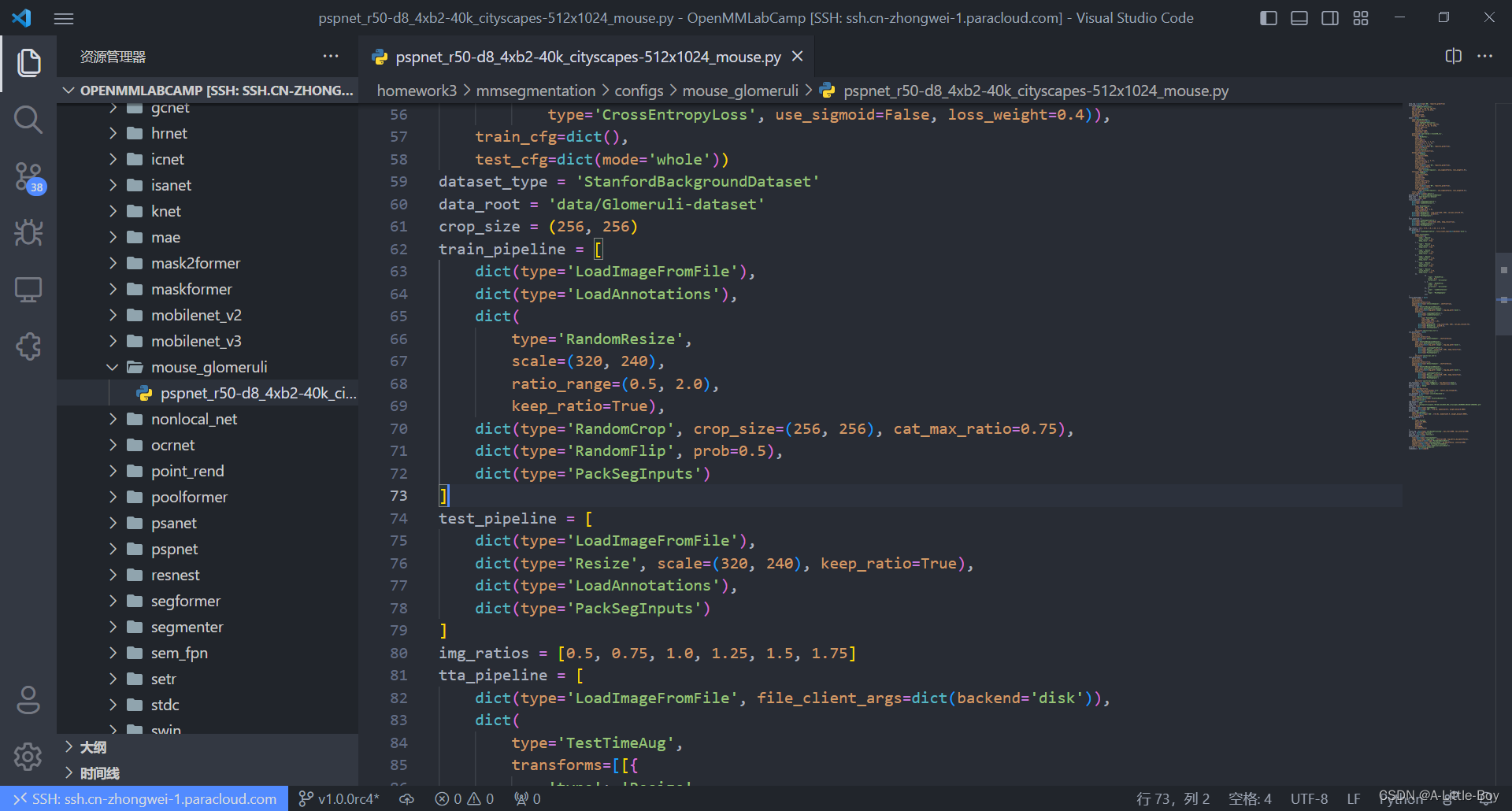Click the homework3 breadcrumb
Viewport: 1512px width, 811px height.
coord(417,91)
